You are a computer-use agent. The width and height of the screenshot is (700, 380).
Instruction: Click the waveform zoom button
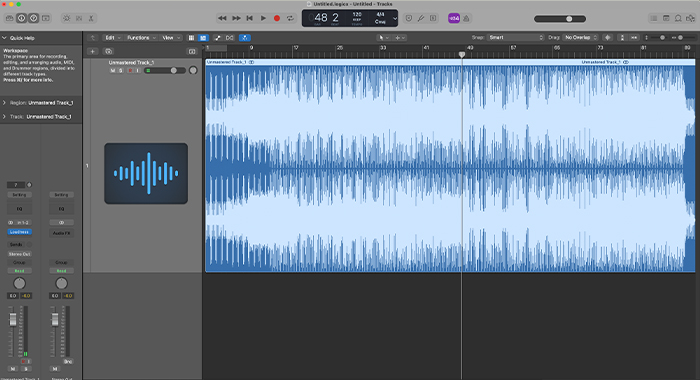(x=607, y=38)
